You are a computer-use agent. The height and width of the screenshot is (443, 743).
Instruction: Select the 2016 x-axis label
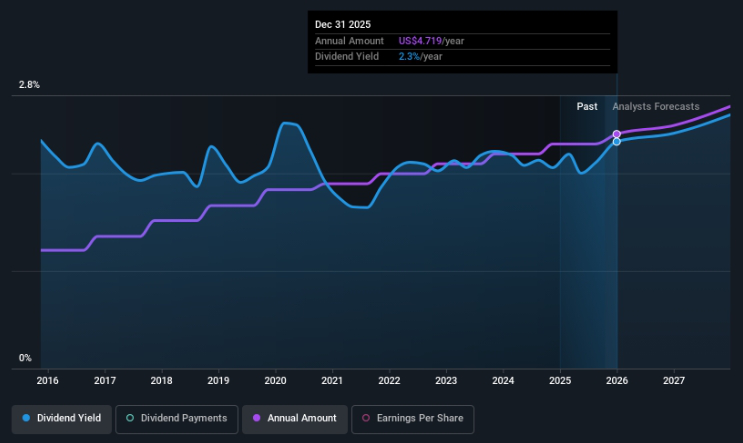coord(48,381)
